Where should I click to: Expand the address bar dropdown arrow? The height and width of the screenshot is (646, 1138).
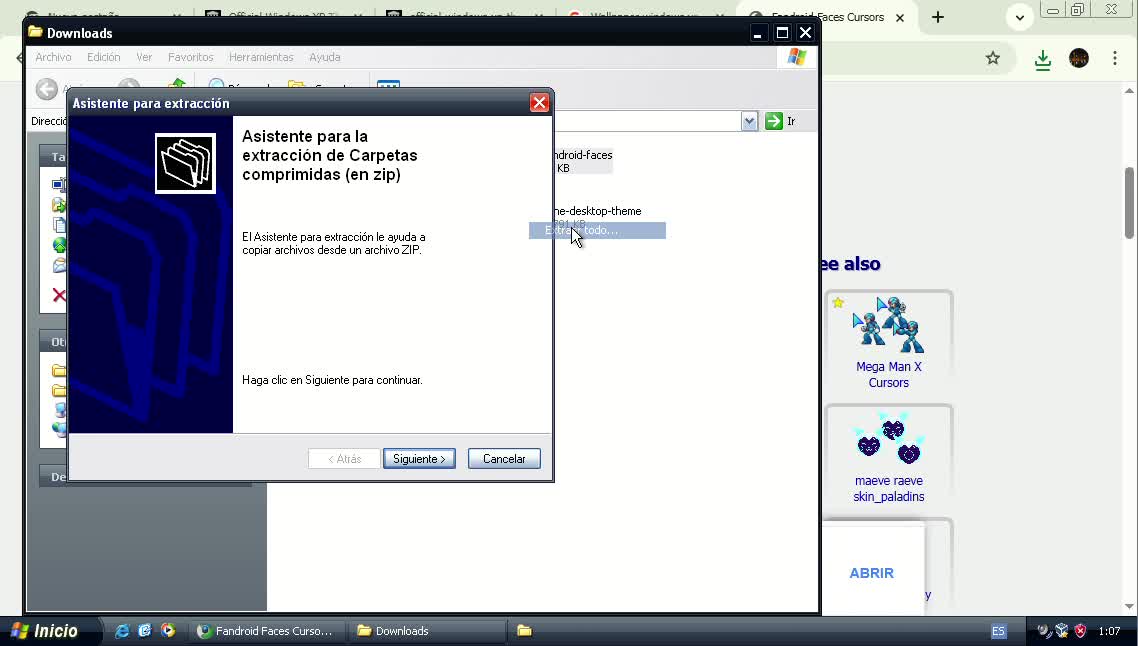point(749,121)
